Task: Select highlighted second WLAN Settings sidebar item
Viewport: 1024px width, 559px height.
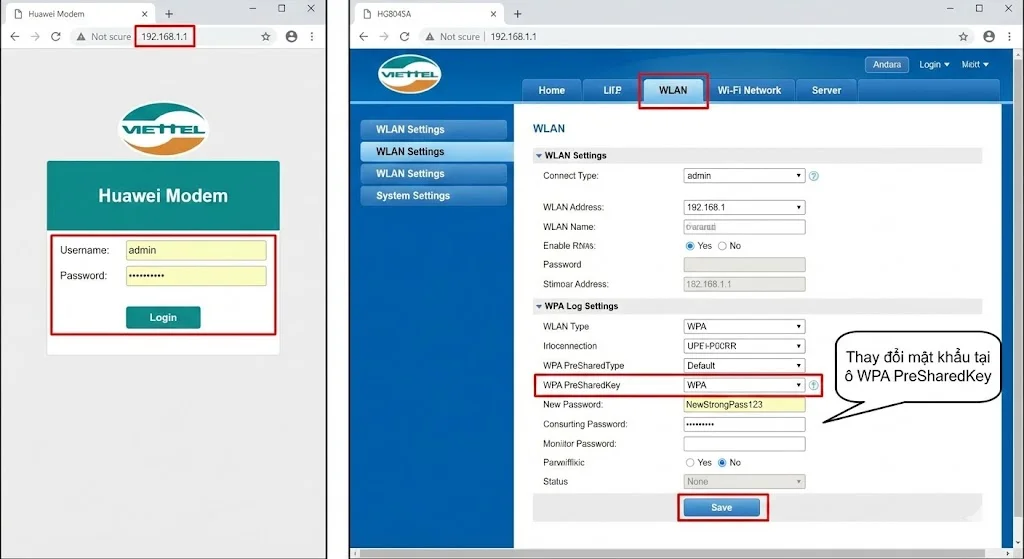Action: tap(436, 152)
